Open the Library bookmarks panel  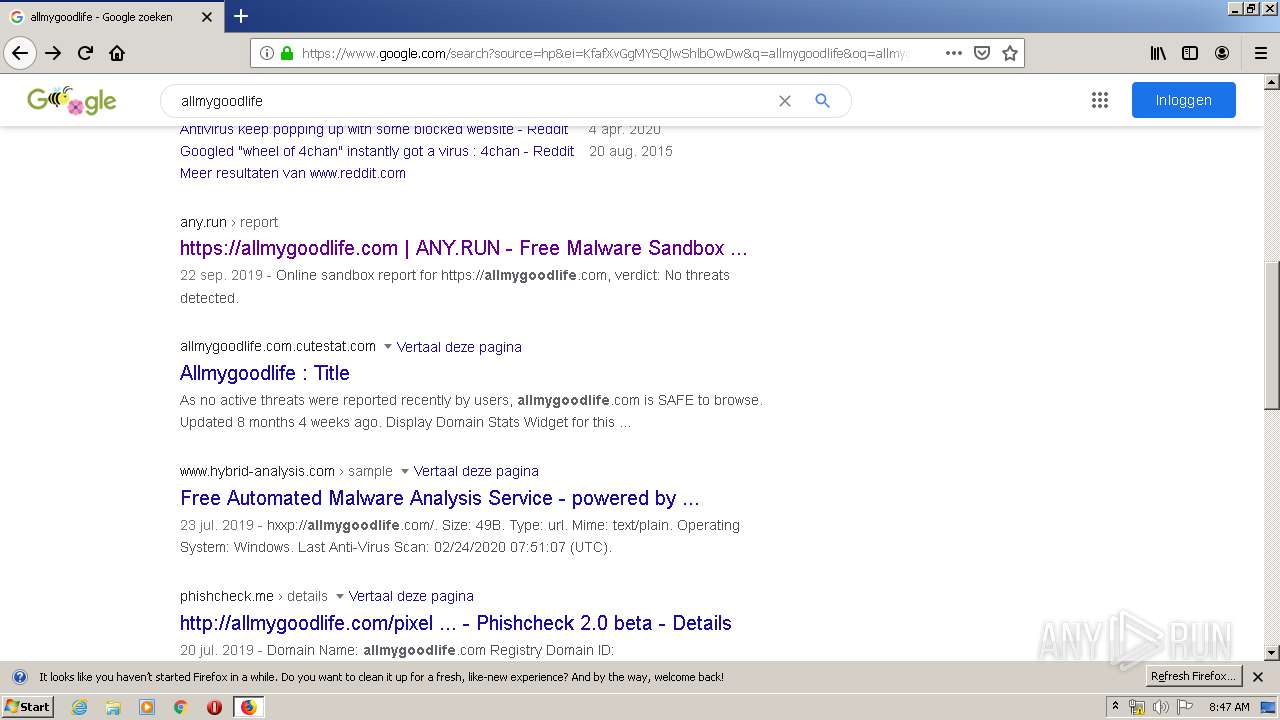pos(1158,53)
